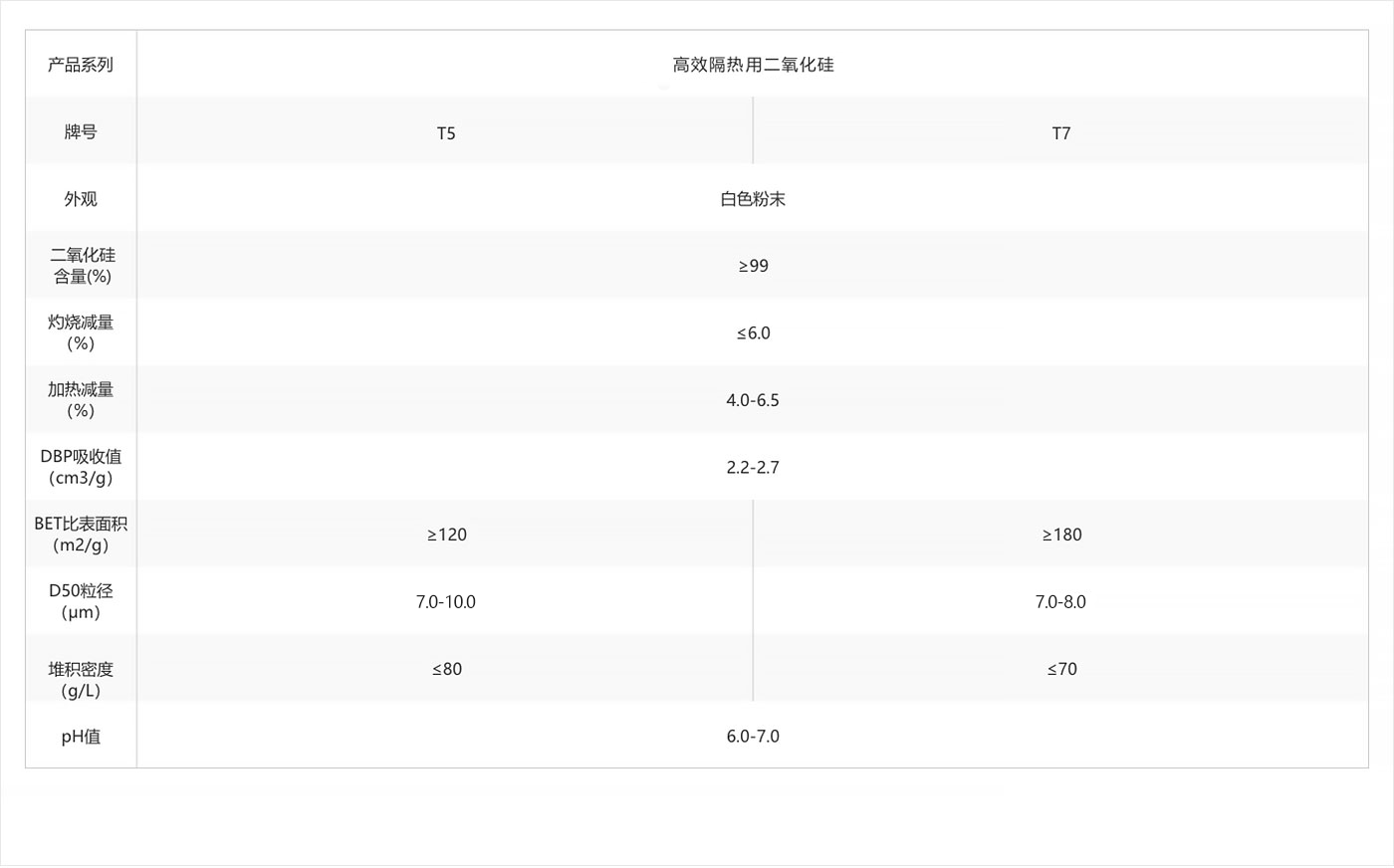The height and width of the screenshot is (868, 1394).
Task: Click the T5 grade column header
Action: click(446, 133)
